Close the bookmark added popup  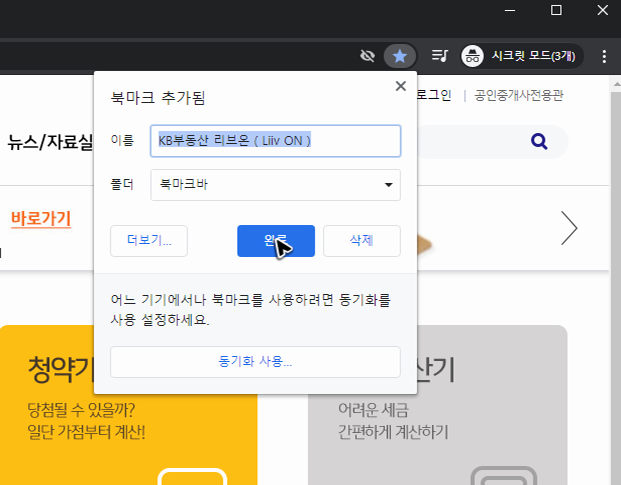point(401,86)
